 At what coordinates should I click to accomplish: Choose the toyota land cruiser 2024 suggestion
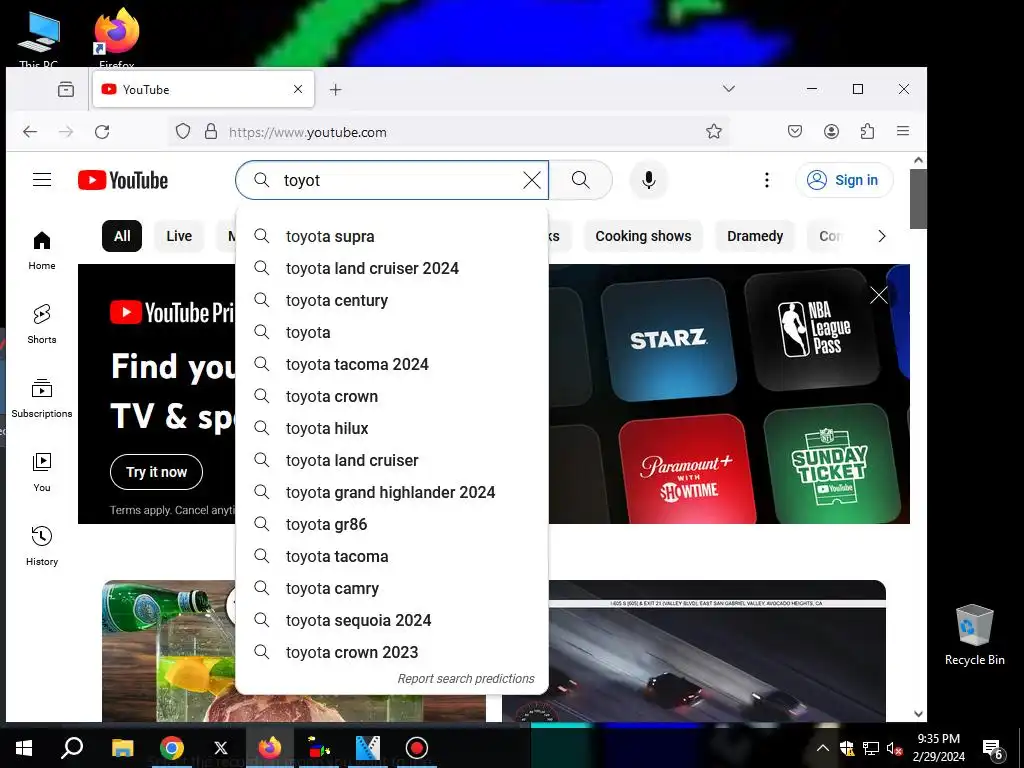[x=392, y=268]
